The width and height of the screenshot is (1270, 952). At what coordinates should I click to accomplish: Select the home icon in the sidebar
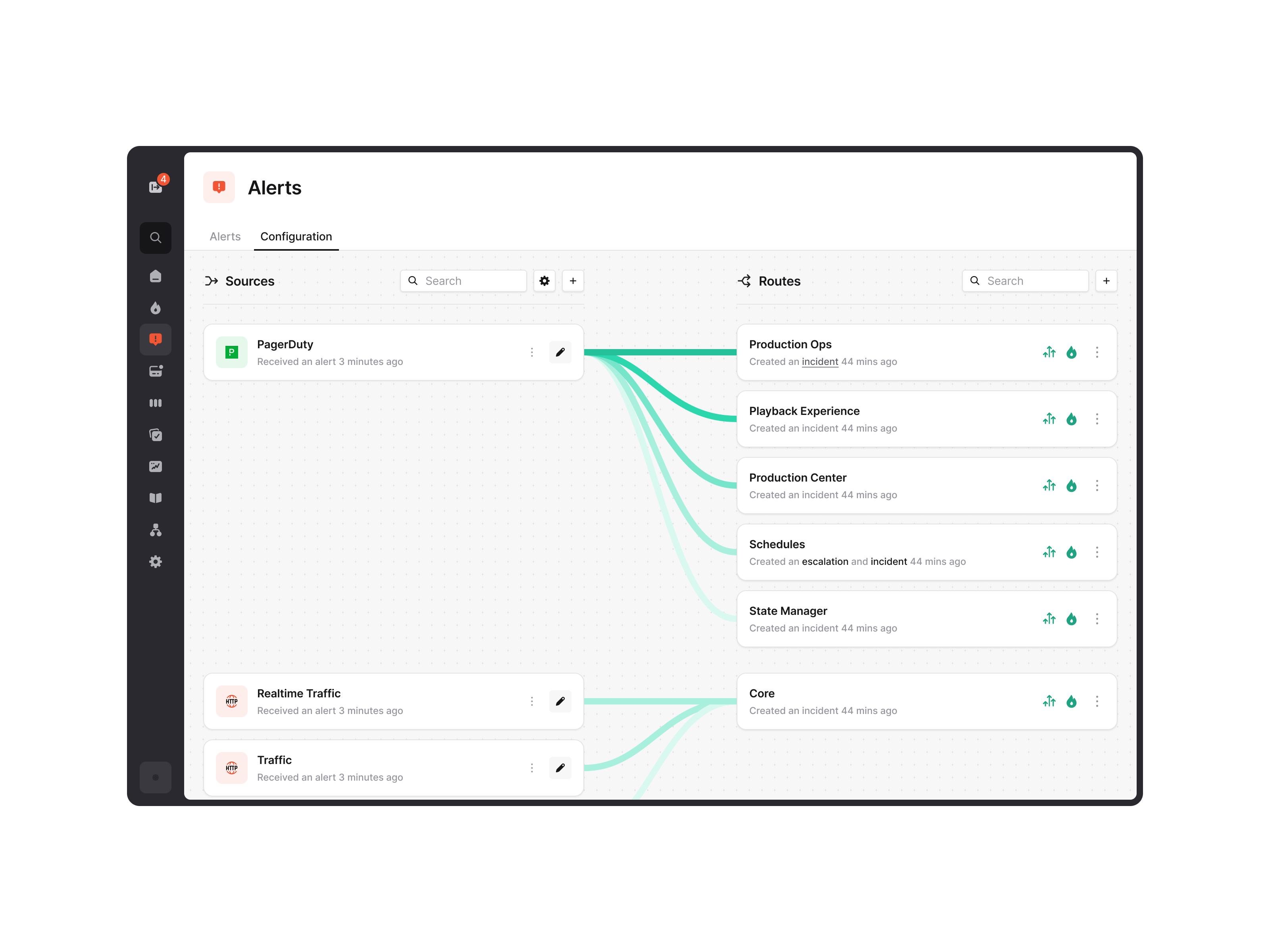pos(156,276)
